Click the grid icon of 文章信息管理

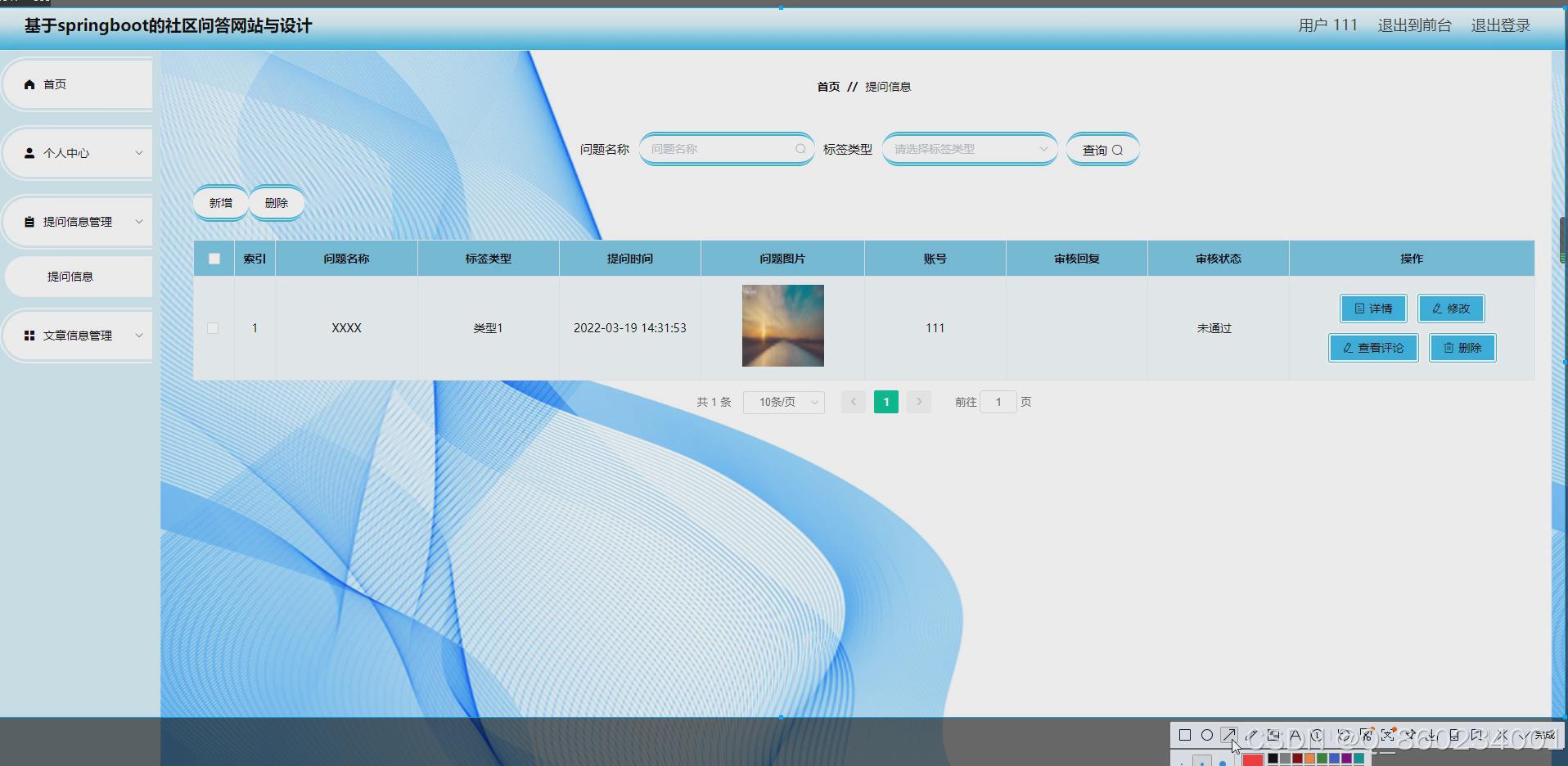[29, 336]
